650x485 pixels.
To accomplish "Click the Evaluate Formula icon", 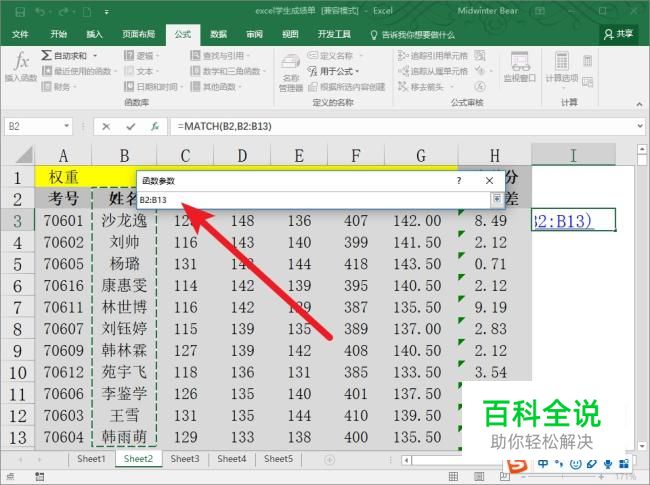I will point(480,87).
